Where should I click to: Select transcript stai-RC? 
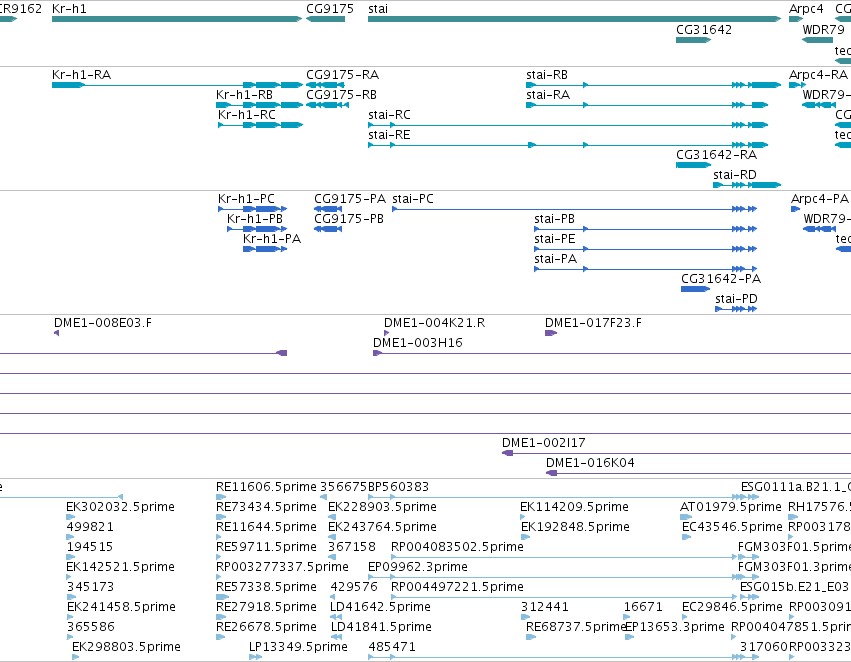tap(568, 125)
